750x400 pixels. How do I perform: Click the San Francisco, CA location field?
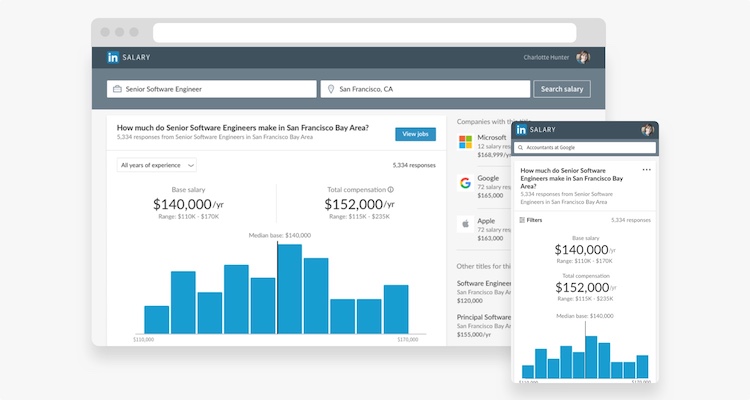[427, 89]
